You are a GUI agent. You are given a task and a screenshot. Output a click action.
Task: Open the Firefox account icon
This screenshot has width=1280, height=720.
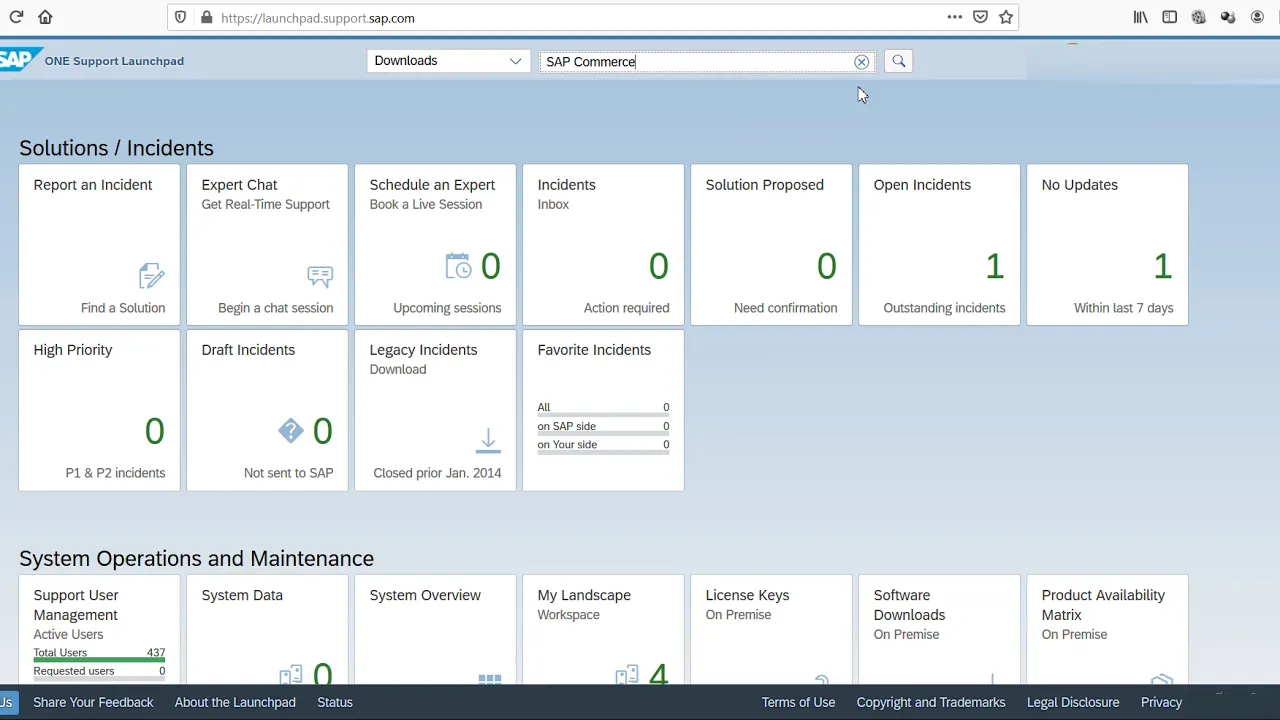click(x=1257, y=17)
